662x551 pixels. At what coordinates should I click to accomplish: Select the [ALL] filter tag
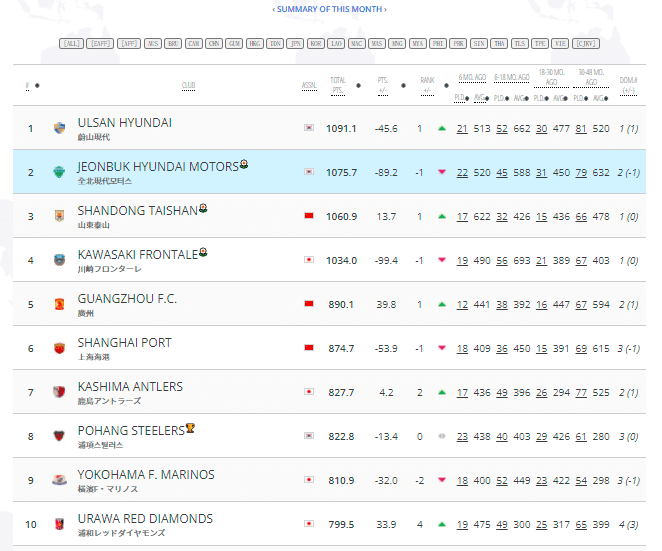pos(71,44)
